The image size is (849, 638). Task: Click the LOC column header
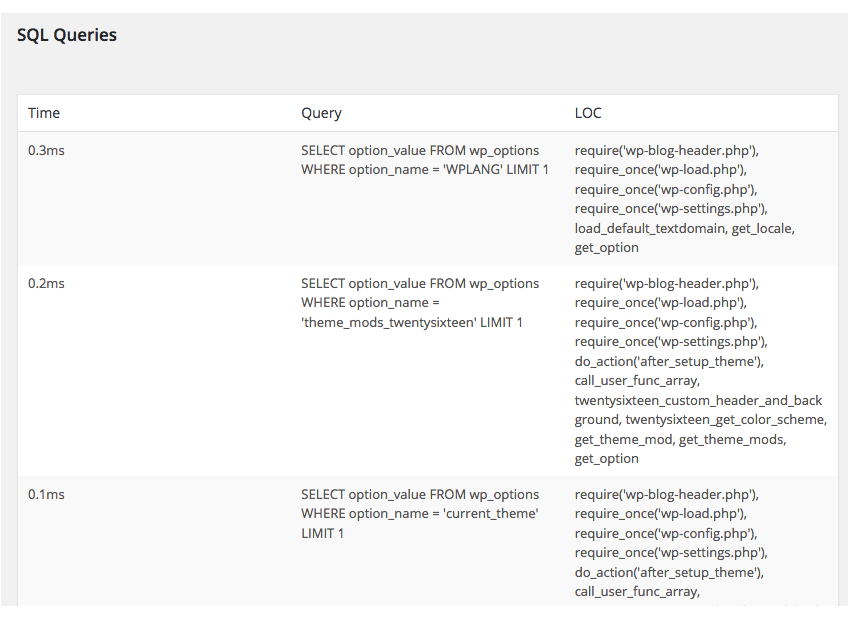[x=588, y=113]
